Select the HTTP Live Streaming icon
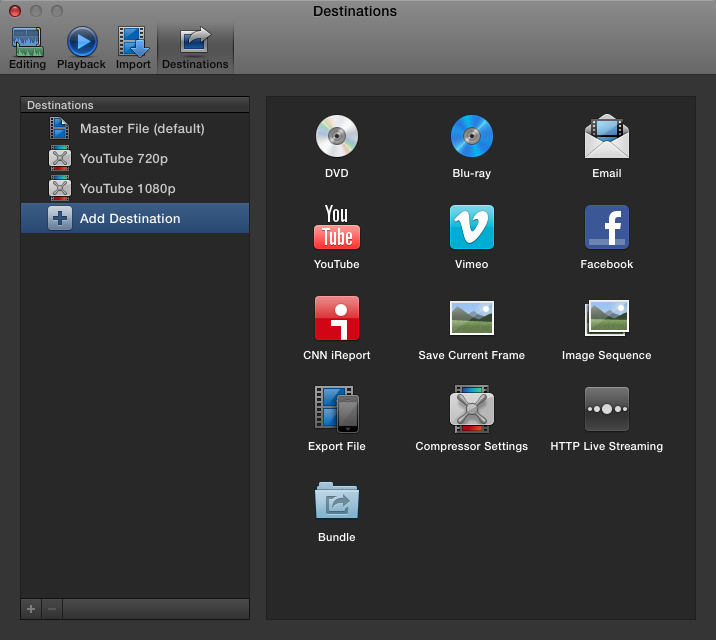Image resolution: width=716 pixels, height=640 pixels. point(607,409)
